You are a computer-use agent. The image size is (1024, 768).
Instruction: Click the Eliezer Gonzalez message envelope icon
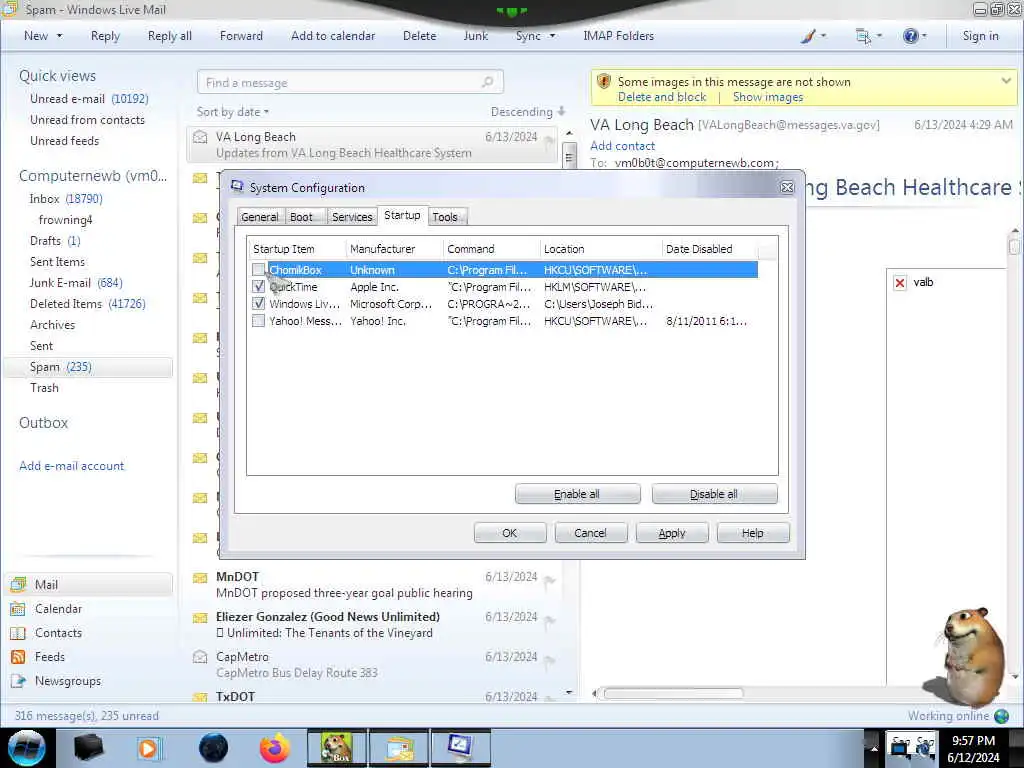(x=200, y=617)
